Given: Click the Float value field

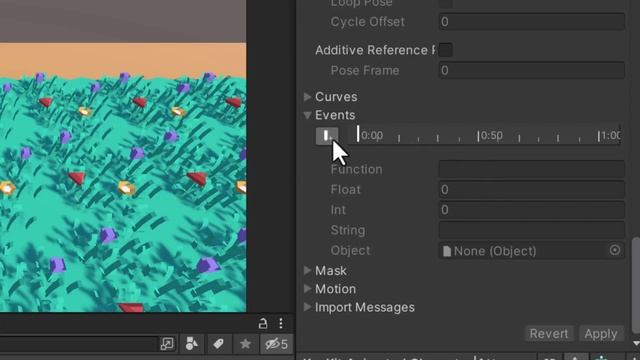Looking at the screenshot, I should point(531,189).
